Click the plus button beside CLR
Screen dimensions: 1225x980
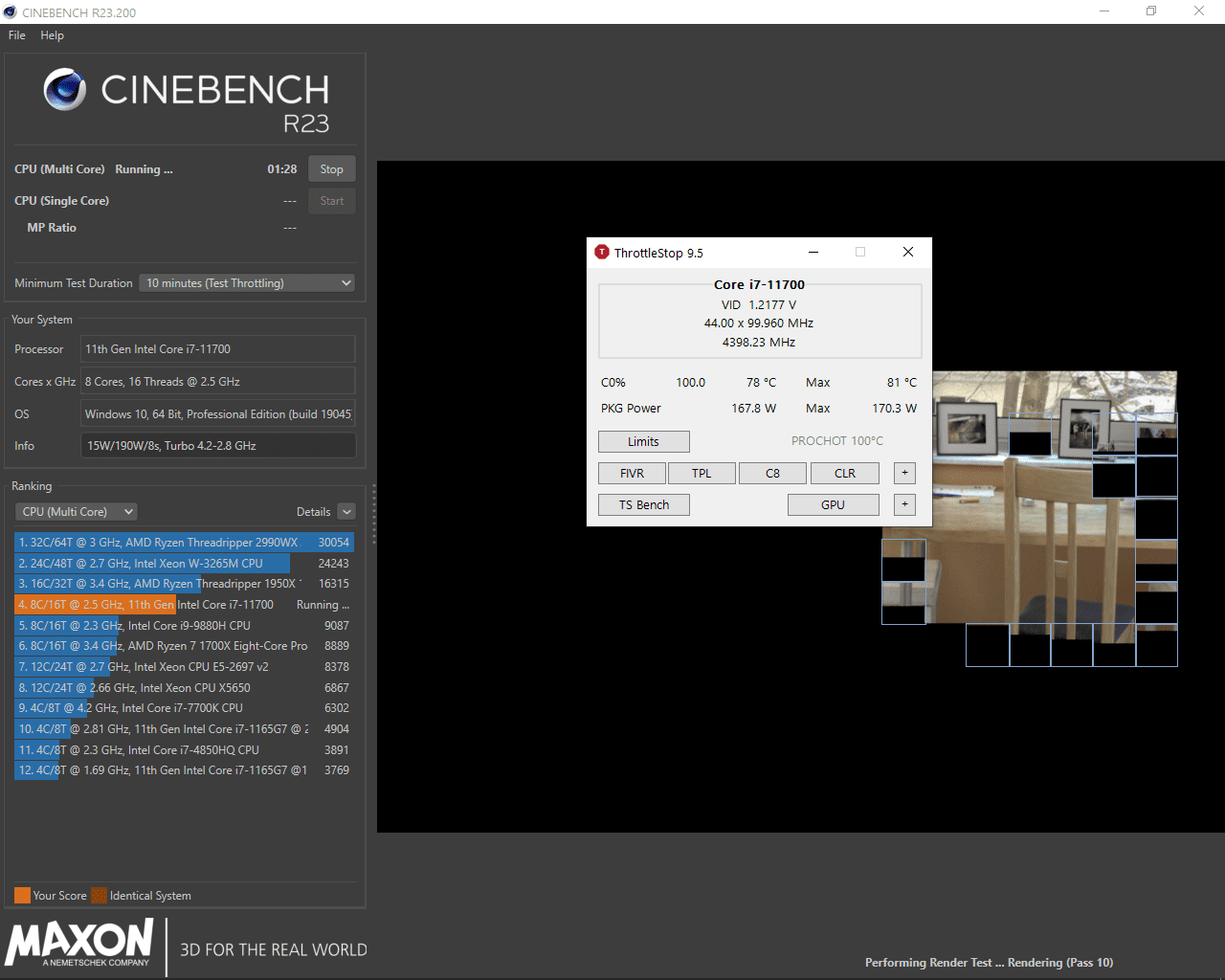(904, 473)
